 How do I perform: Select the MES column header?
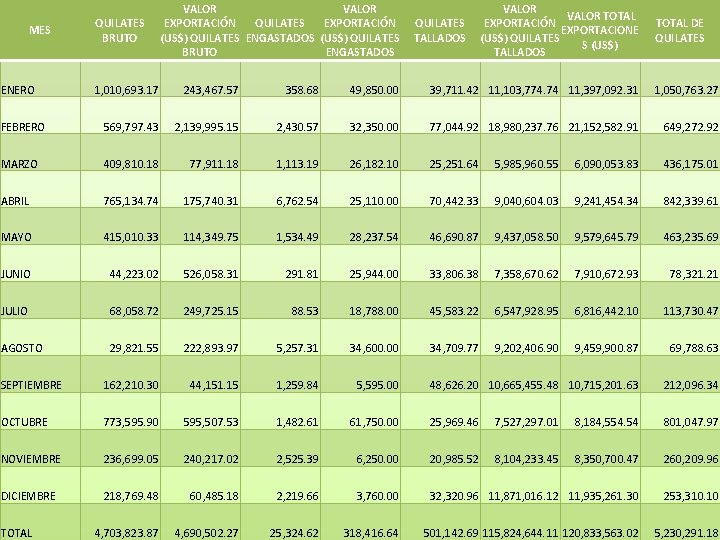click(x=39, y=30)
